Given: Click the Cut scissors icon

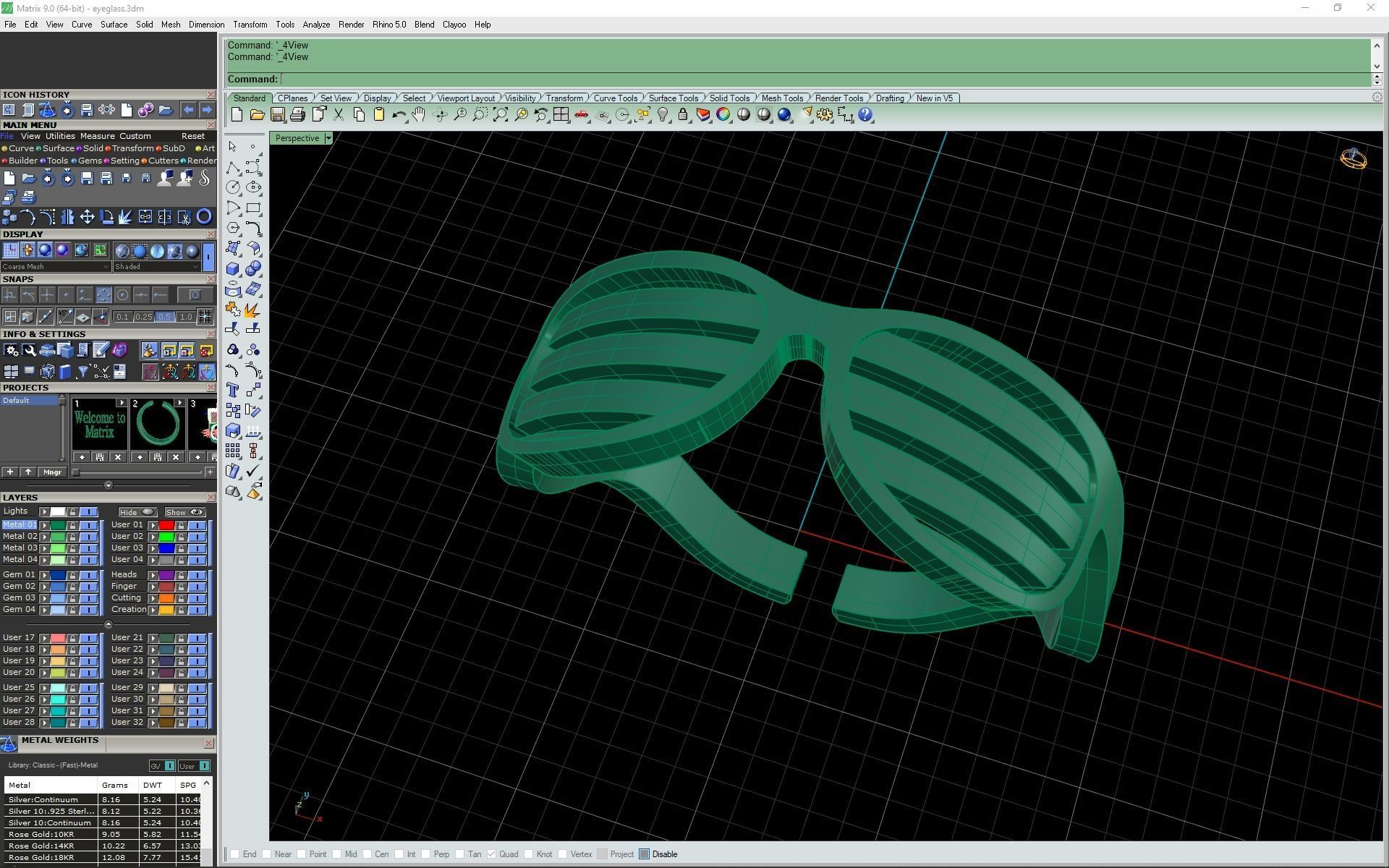Looking at the screenshot, I should pos(338,114).
